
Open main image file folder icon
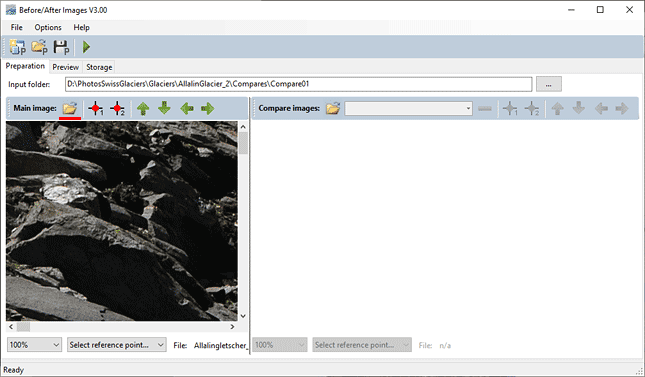pos(70,109)
